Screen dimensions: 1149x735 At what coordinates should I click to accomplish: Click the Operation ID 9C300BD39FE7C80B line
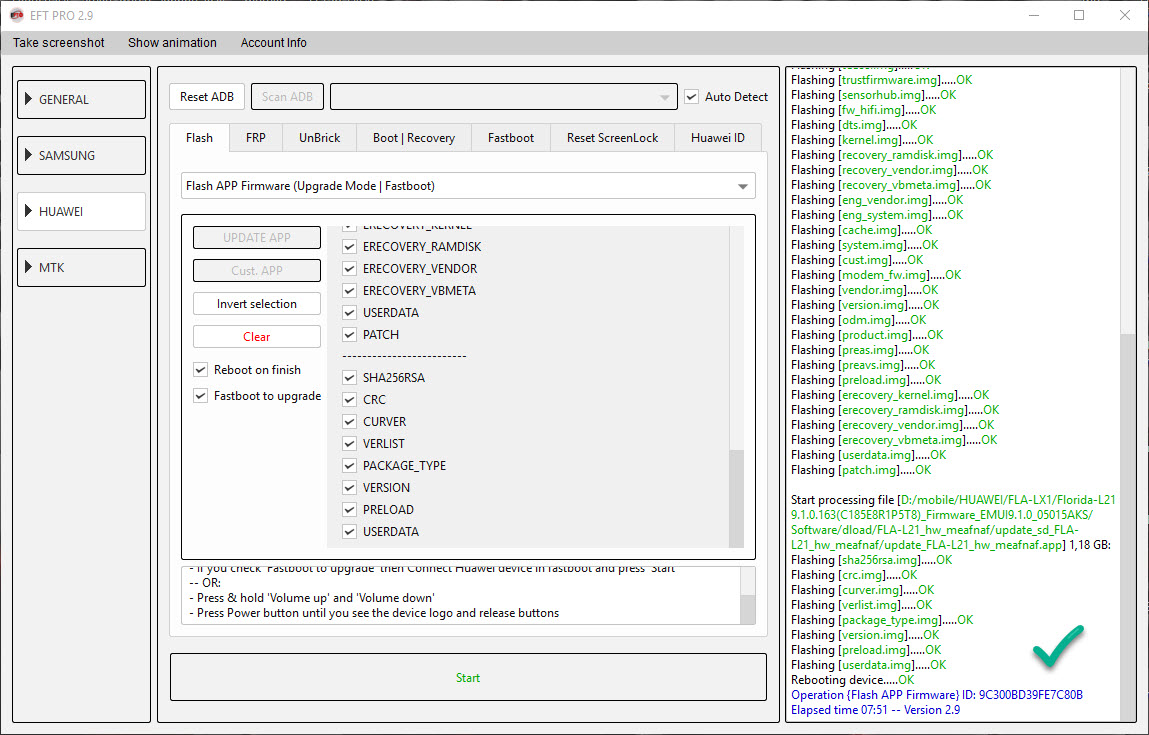936,695
